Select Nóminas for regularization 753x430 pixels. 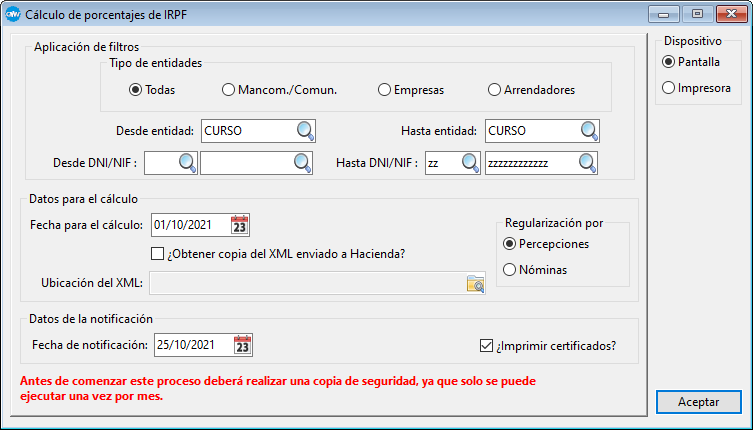[509, 269]
